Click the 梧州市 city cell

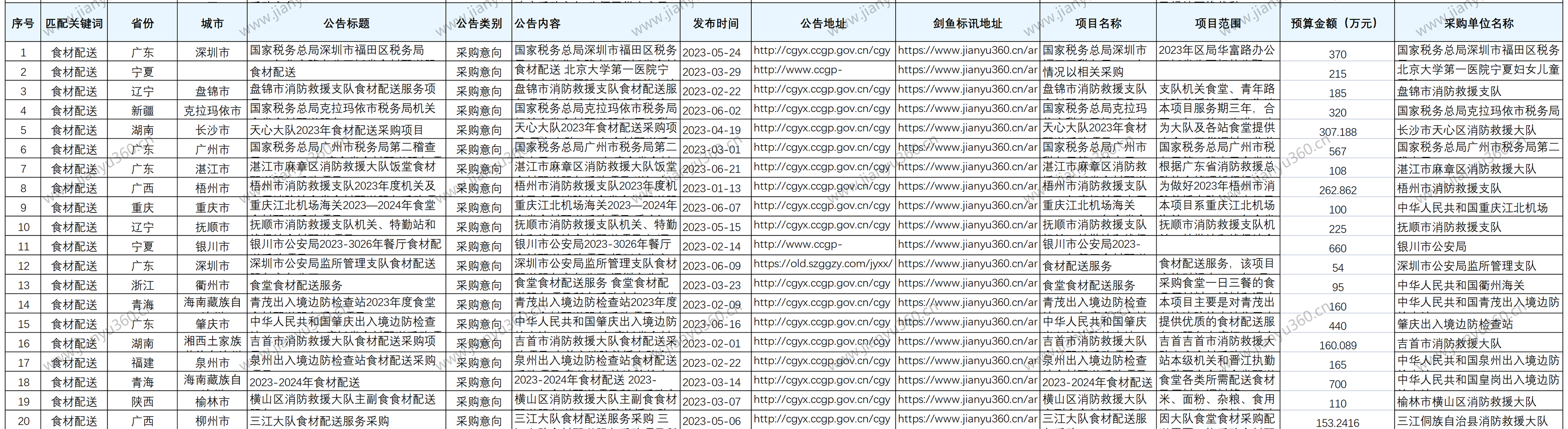tap(213, 188)
